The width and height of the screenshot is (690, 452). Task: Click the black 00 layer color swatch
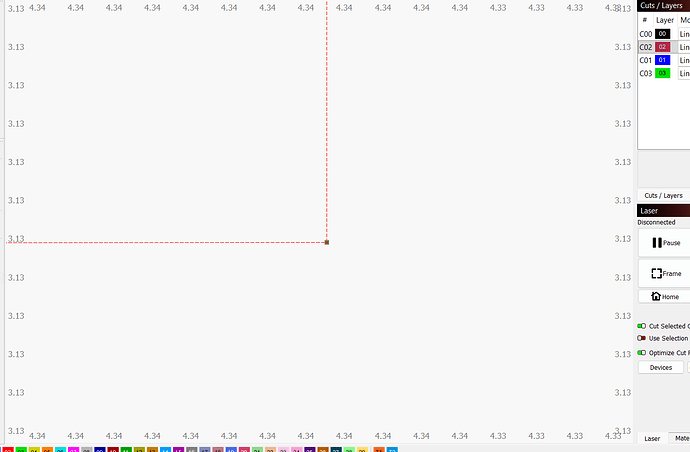tap(662, 34)
